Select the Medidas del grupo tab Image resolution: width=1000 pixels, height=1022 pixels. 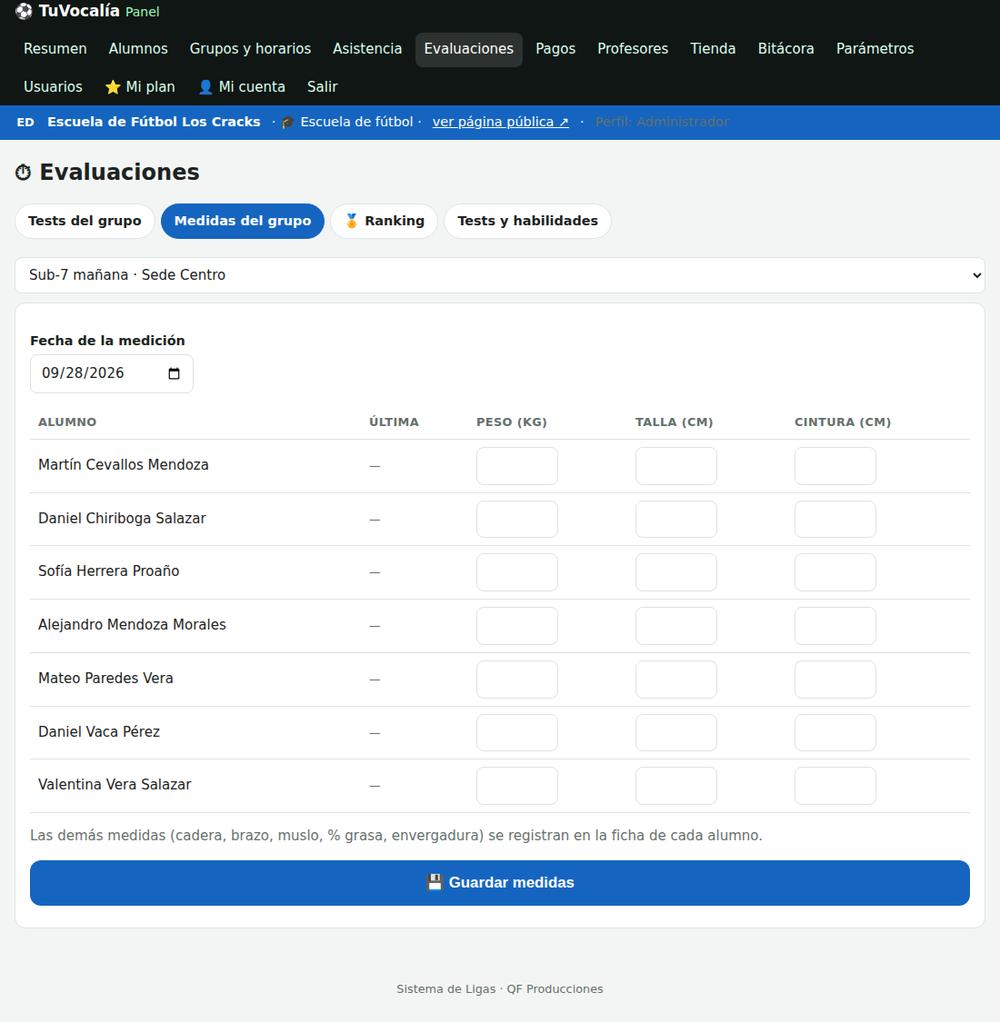[243, 221]
